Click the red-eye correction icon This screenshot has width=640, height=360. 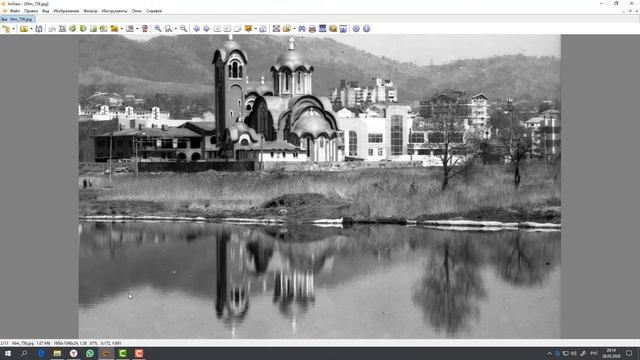click(144, 29)
